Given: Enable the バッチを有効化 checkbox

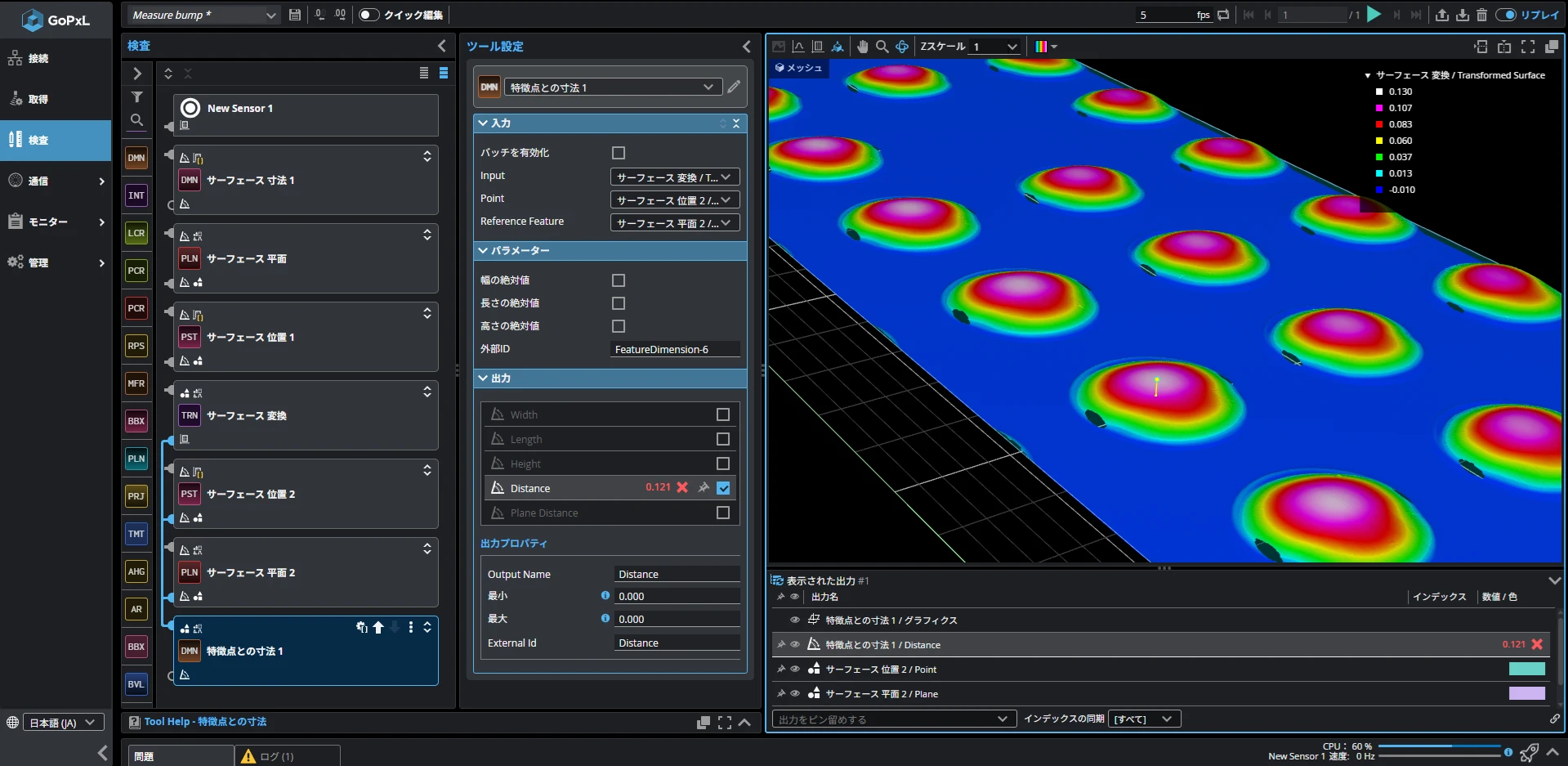Looking at the screenshot, I should click(619, 153).
